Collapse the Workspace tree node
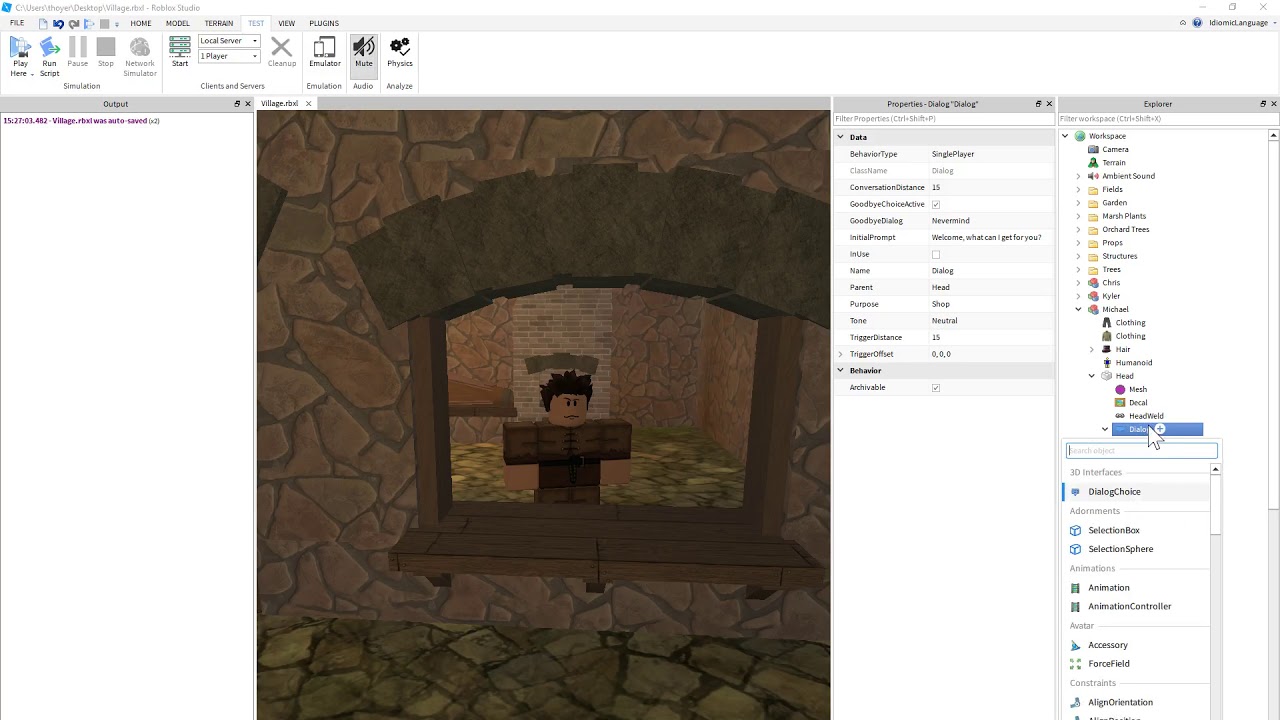 point(1065,136)
